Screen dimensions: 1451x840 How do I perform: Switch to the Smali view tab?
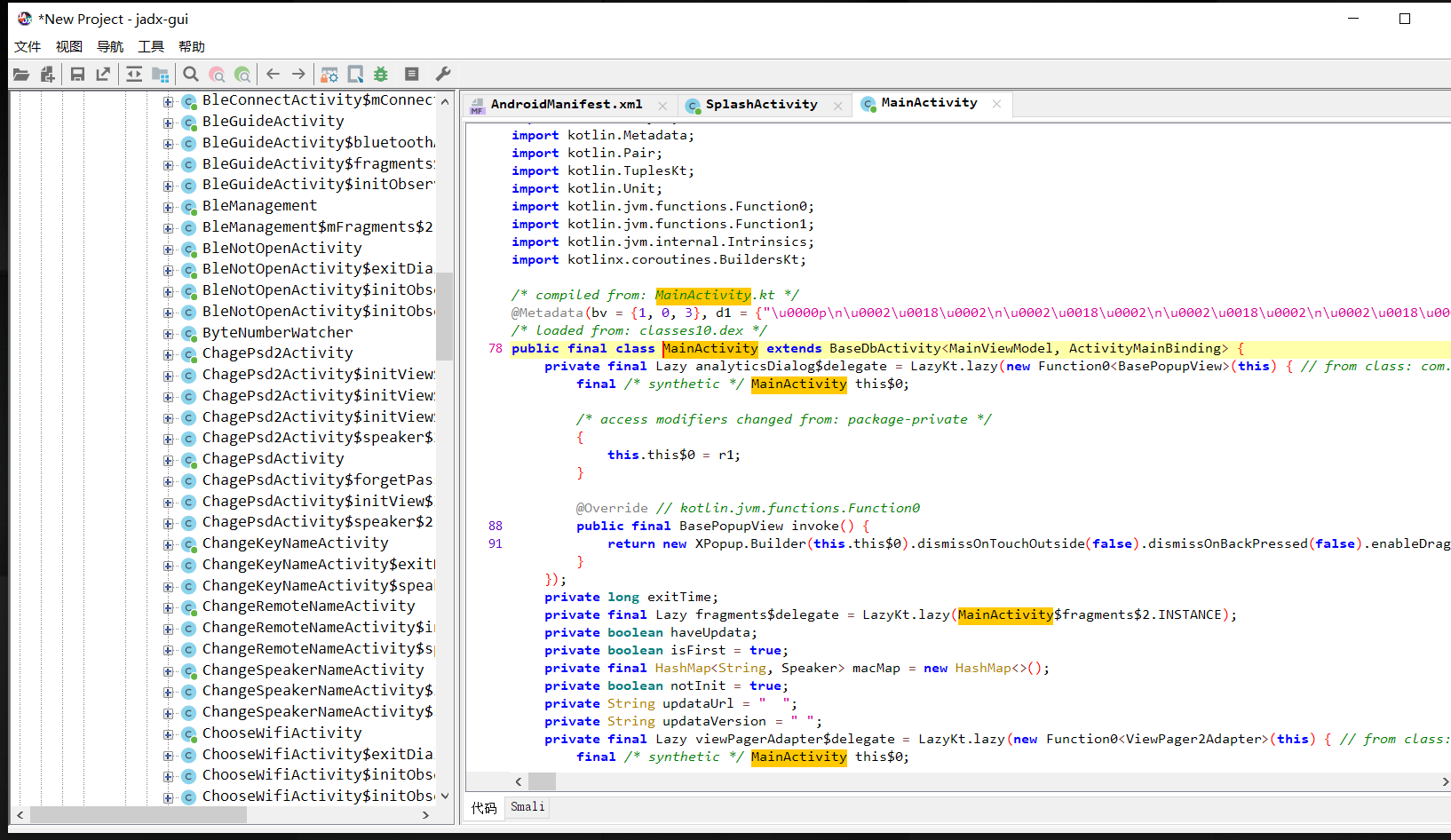tap(527, 806)
